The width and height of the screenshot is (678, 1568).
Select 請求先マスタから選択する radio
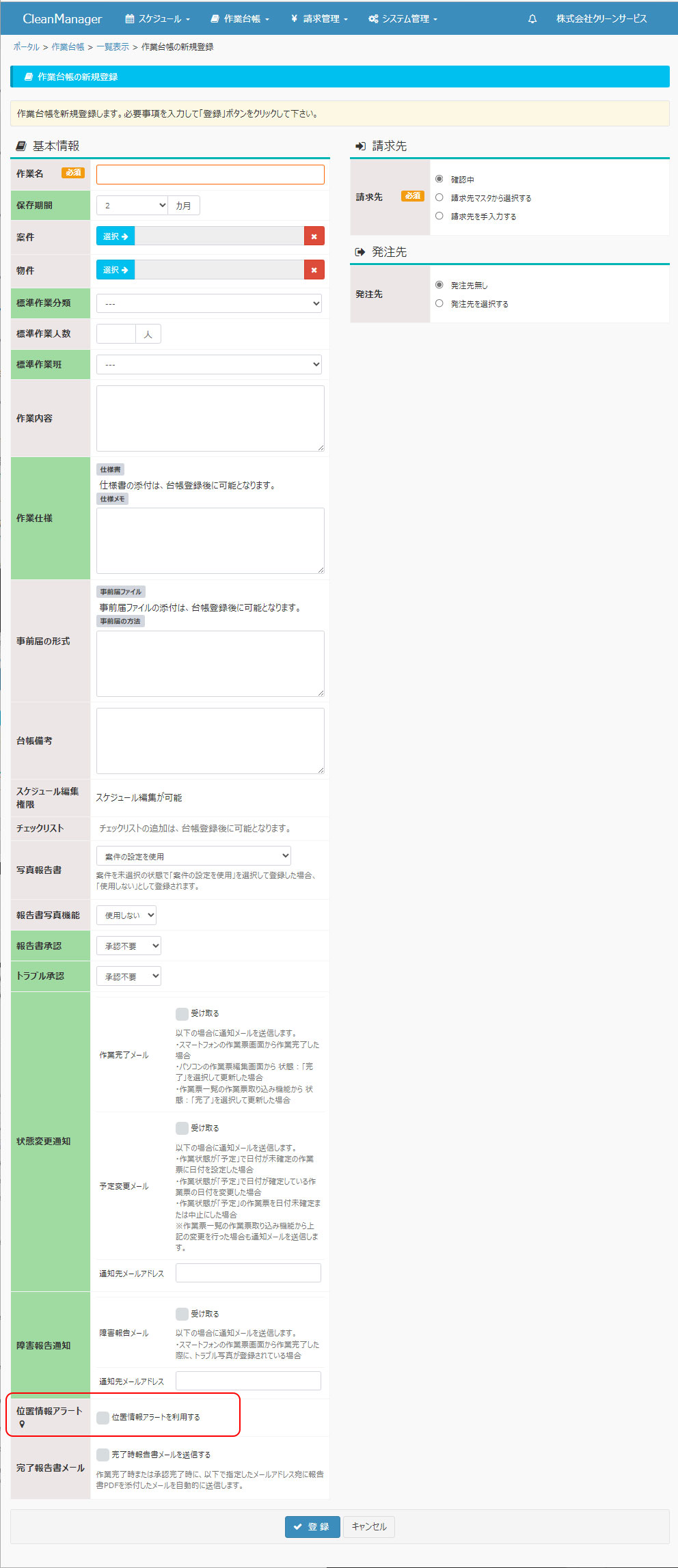439,197
